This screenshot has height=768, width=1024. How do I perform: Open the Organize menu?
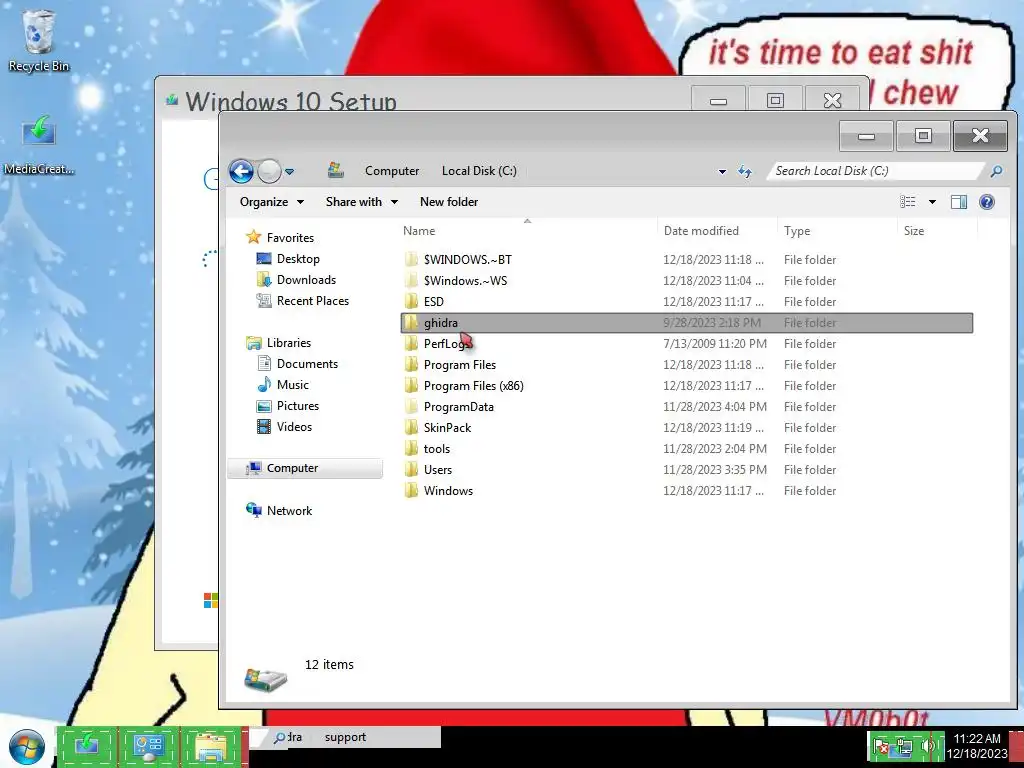click(272, 202)
